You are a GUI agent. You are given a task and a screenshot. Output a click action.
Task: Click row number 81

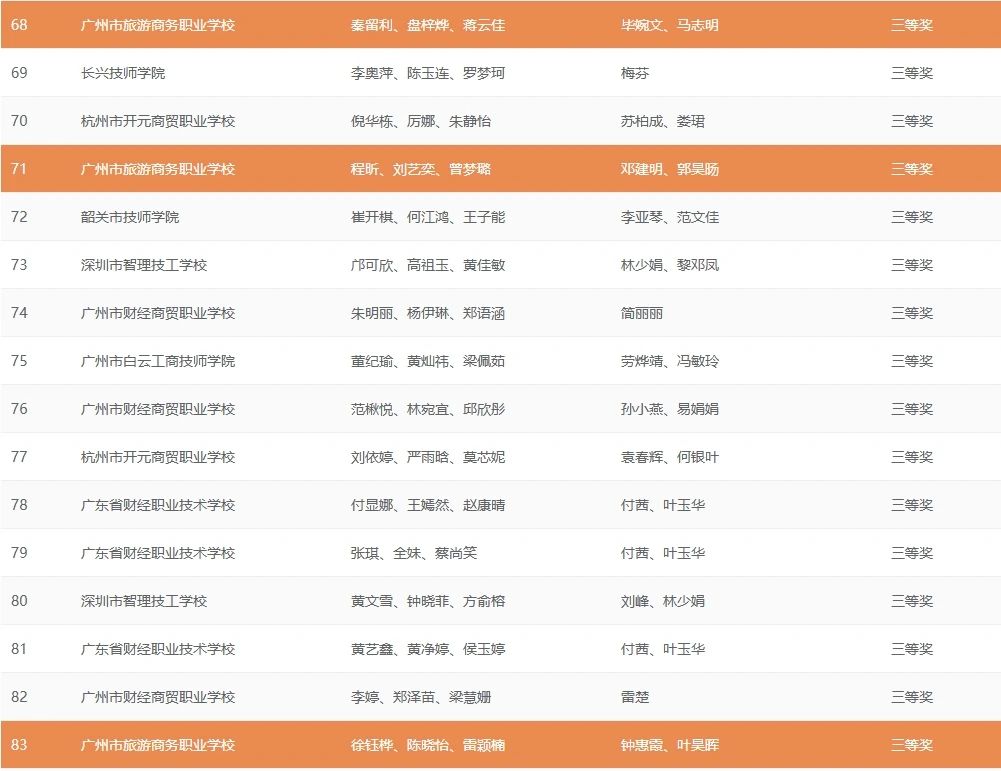point(19,648)
